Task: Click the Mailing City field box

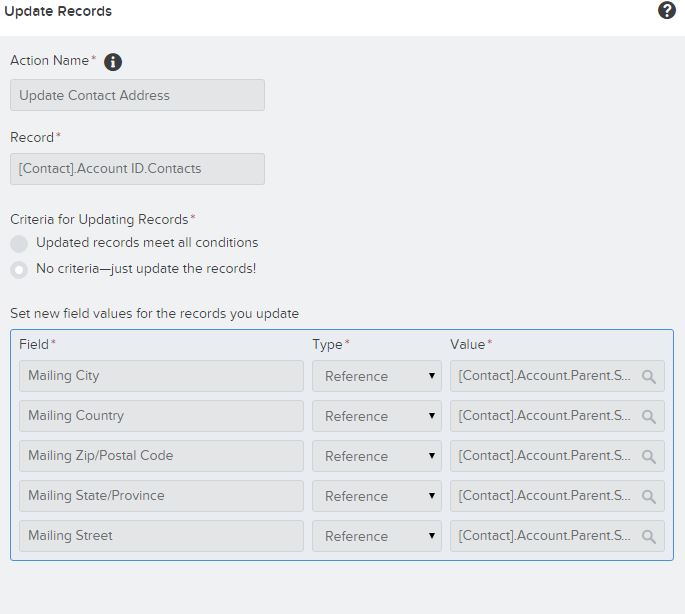Action: tap(161, 376)
